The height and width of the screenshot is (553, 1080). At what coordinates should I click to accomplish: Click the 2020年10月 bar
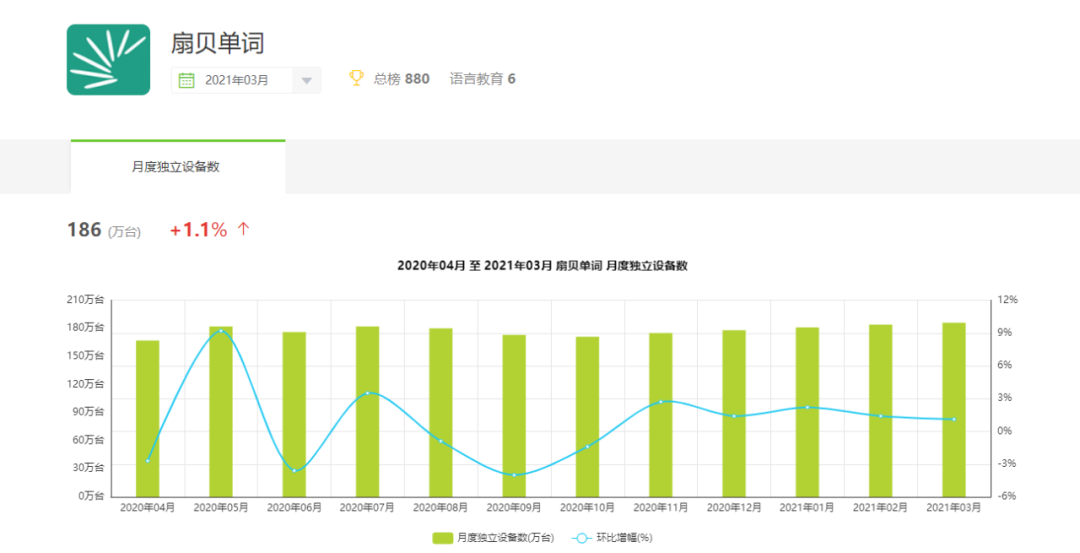(588, 417)
